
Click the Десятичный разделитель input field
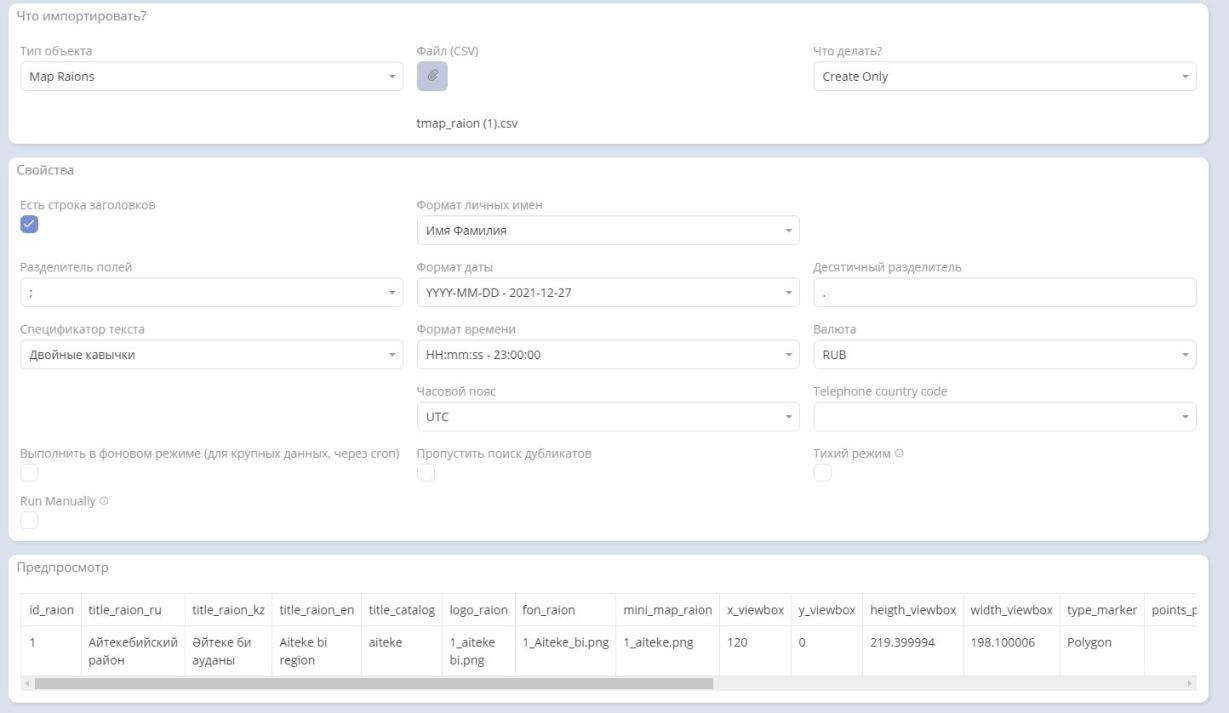tap(1005, 292)
